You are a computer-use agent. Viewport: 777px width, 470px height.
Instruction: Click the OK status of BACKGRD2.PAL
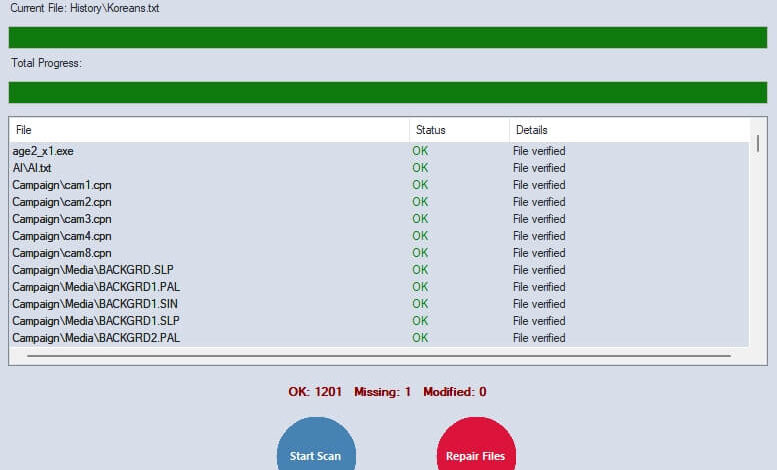click(x=420, y=338)
